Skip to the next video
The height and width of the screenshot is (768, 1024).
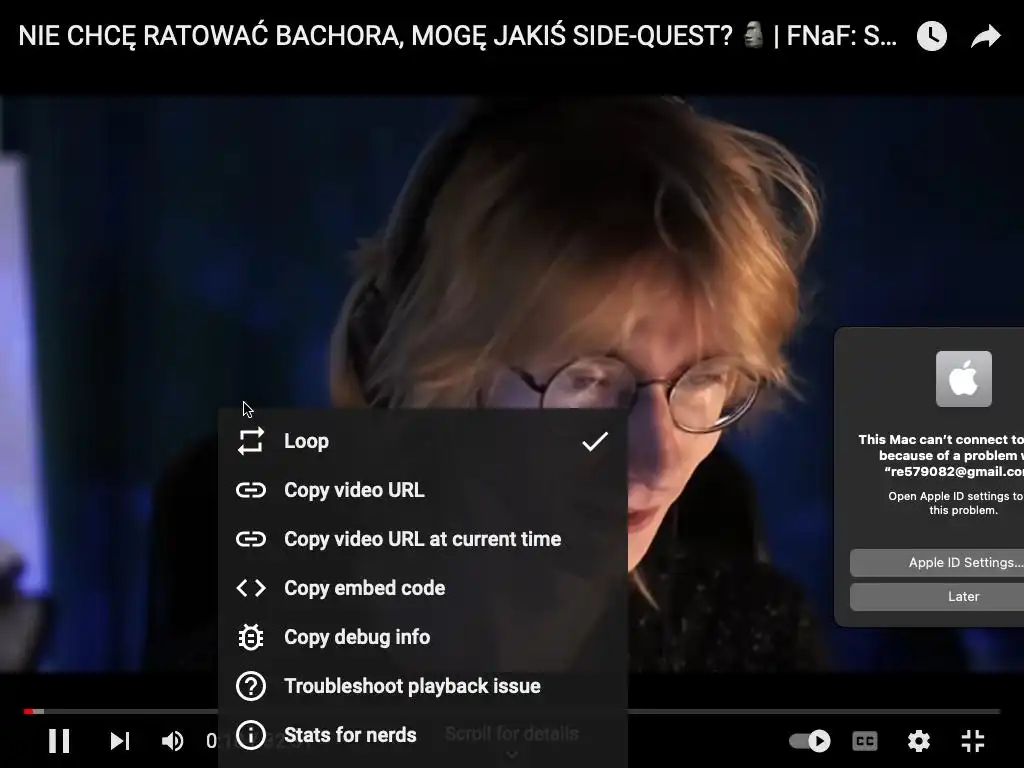[x=120, y=741]
